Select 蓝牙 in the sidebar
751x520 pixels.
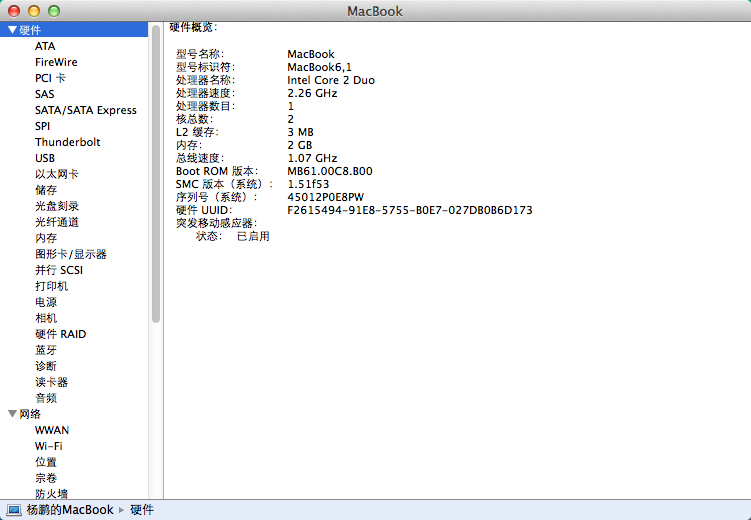tap(46, 350)
